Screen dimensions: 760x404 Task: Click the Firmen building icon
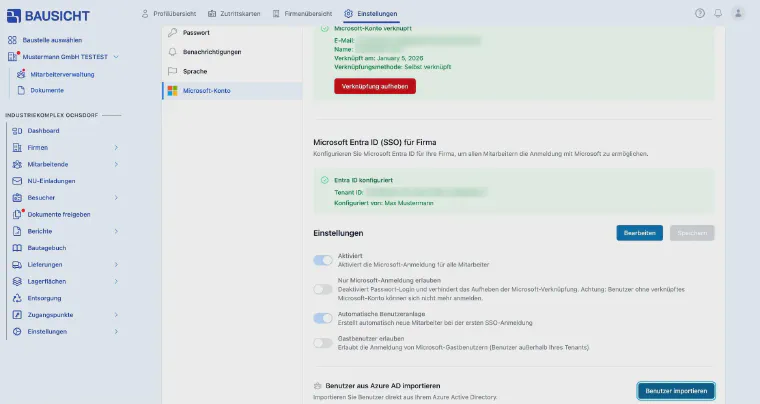point(17,147)
